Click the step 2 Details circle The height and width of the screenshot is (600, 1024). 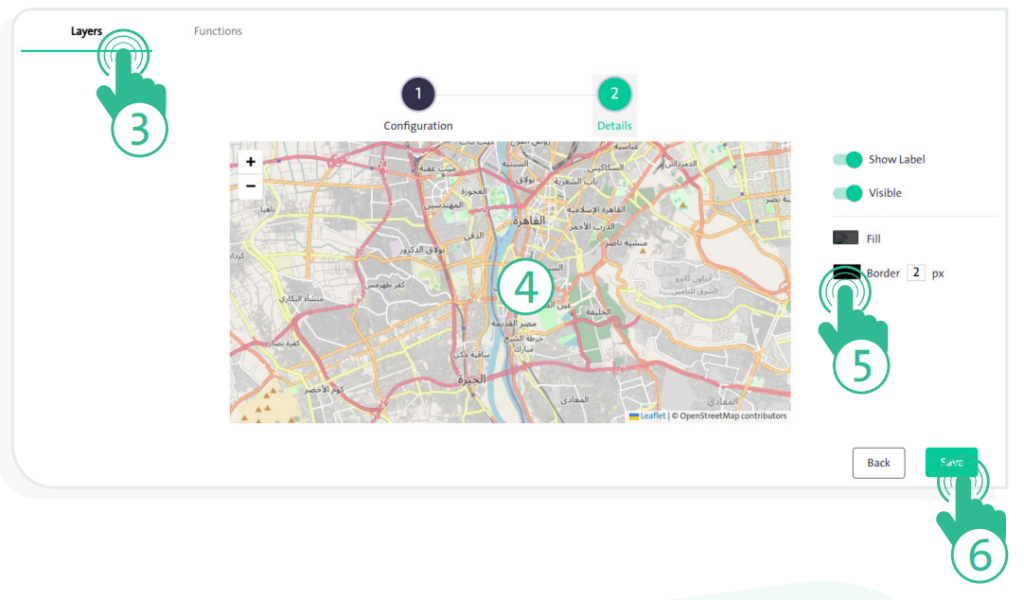click(614, 95)
